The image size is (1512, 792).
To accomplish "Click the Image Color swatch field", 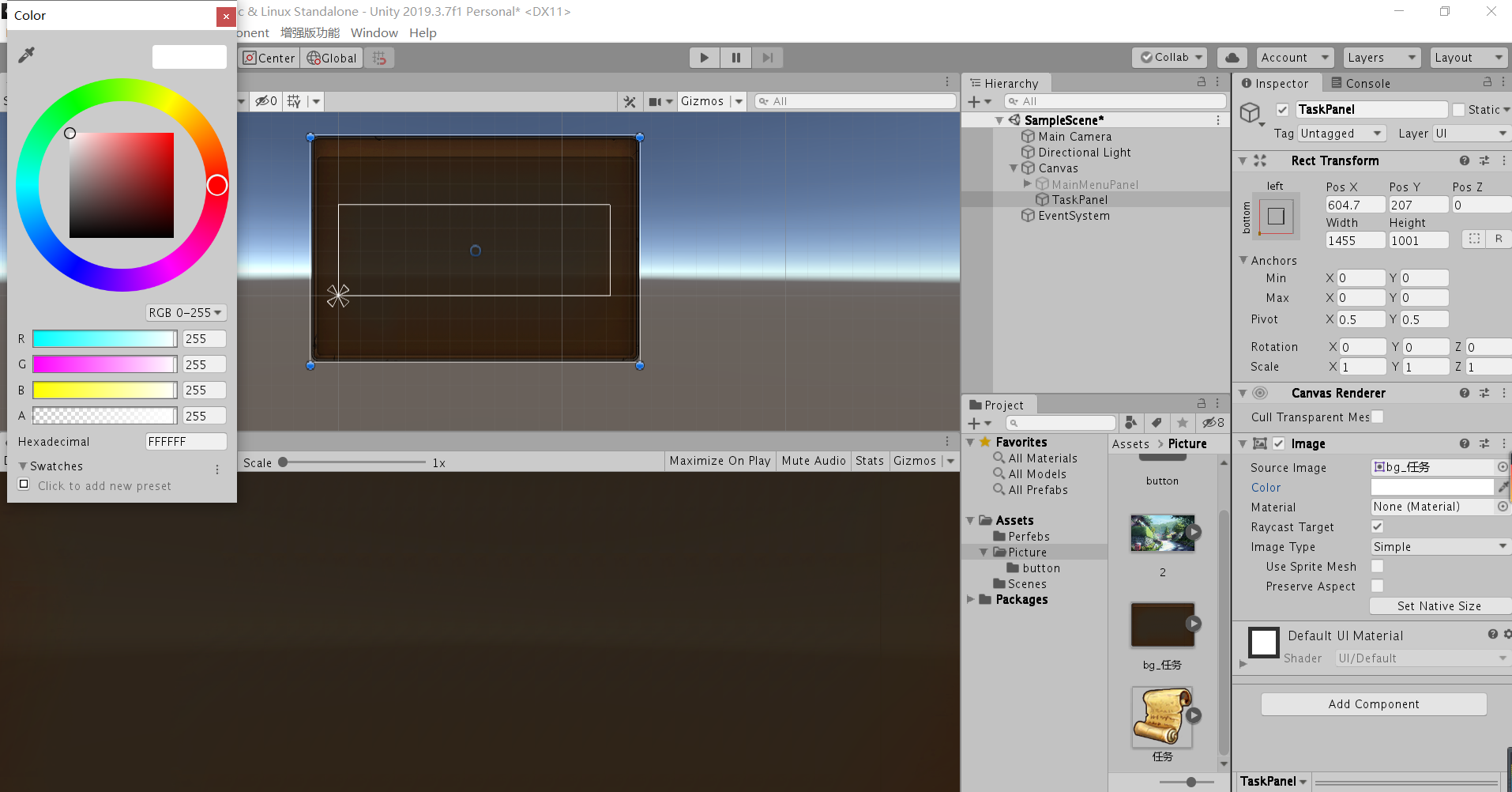I will coord(1432,488).
